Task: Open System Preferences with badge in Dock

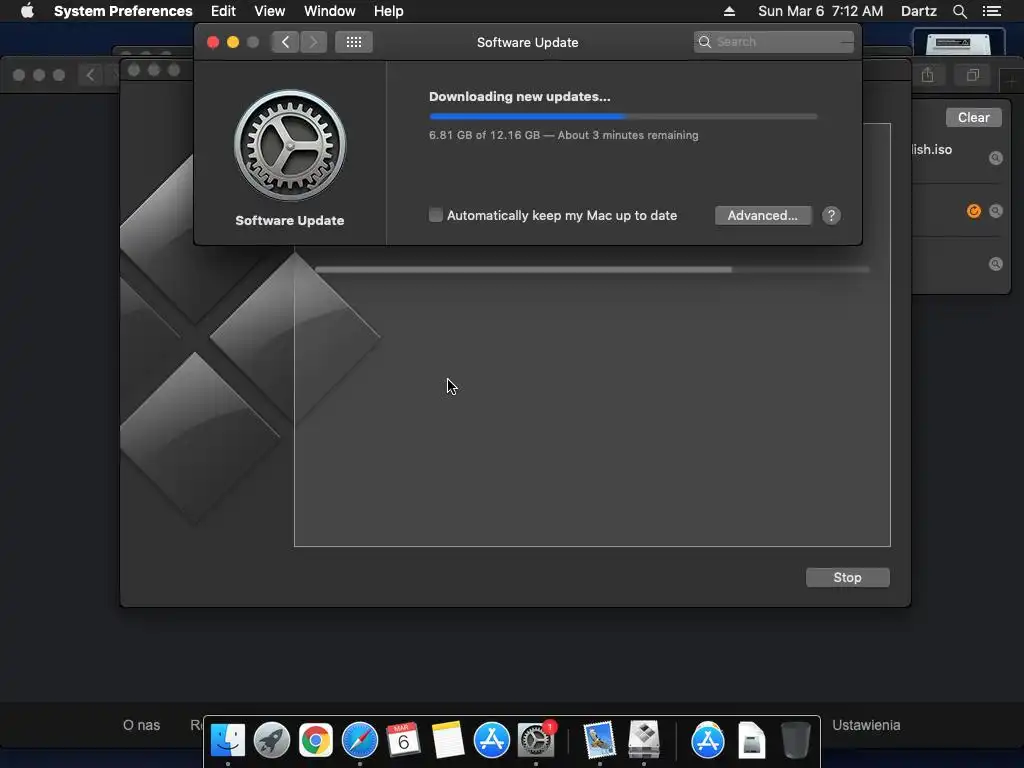Action: (536, 740)
